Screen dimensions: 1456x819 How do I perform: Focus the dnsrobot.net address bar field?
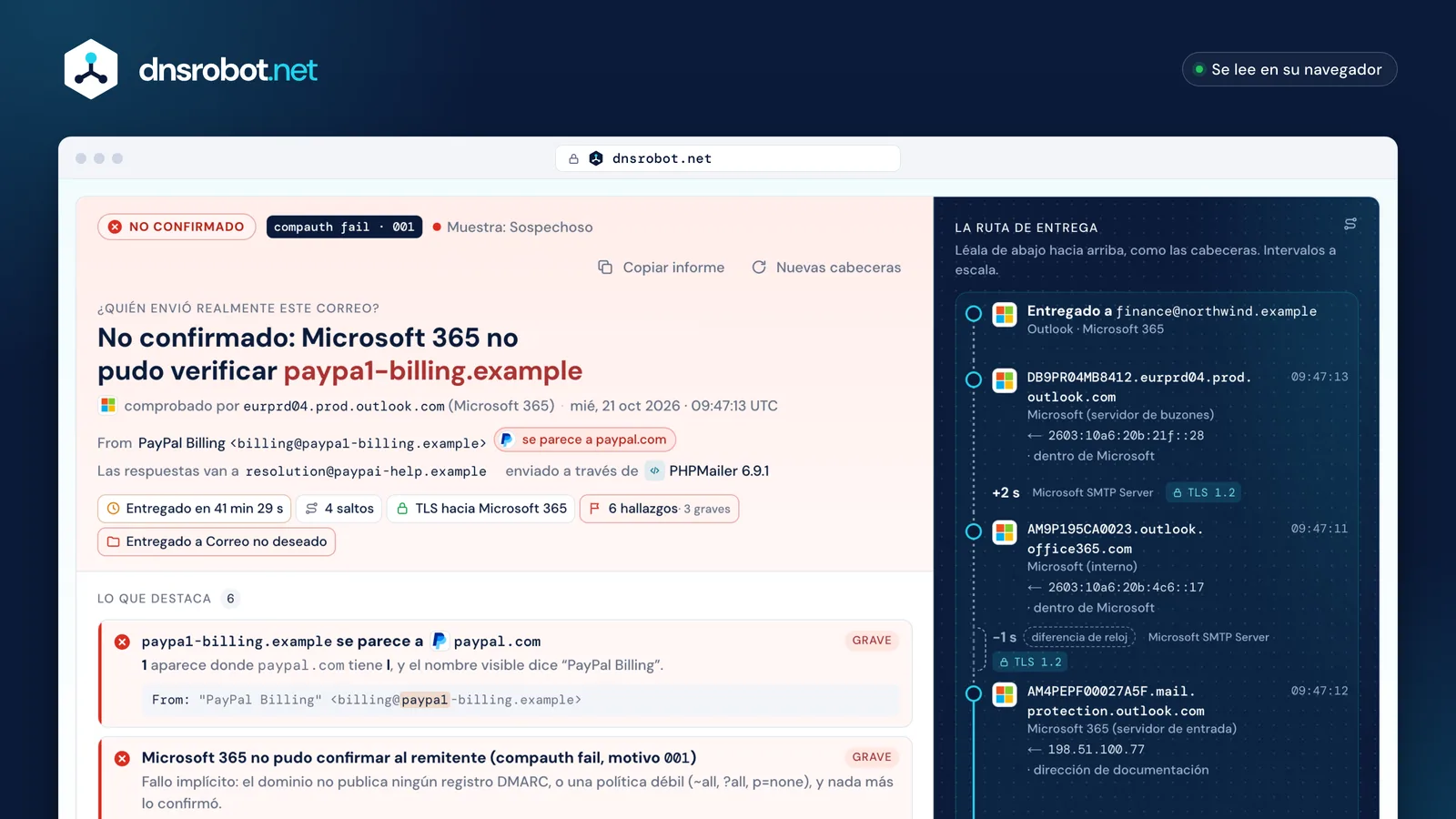(x=728, y=158)
